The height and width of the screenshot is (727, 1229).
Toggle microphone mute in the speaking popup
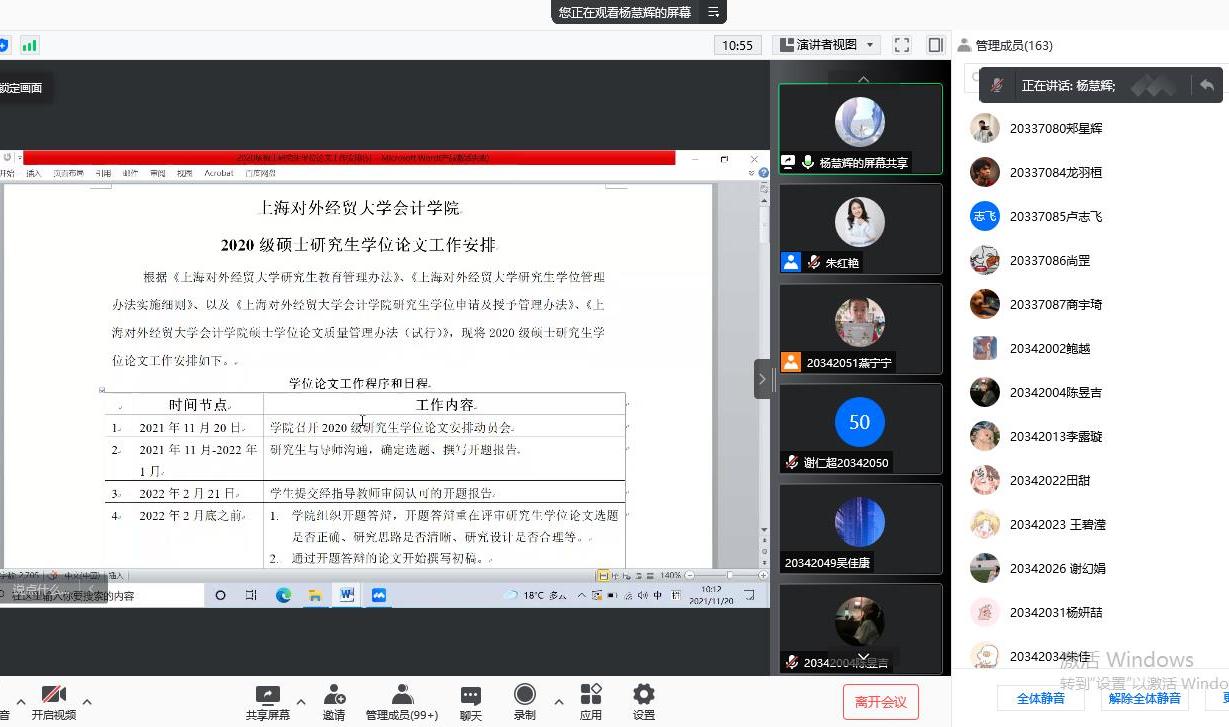click(997, 86)
